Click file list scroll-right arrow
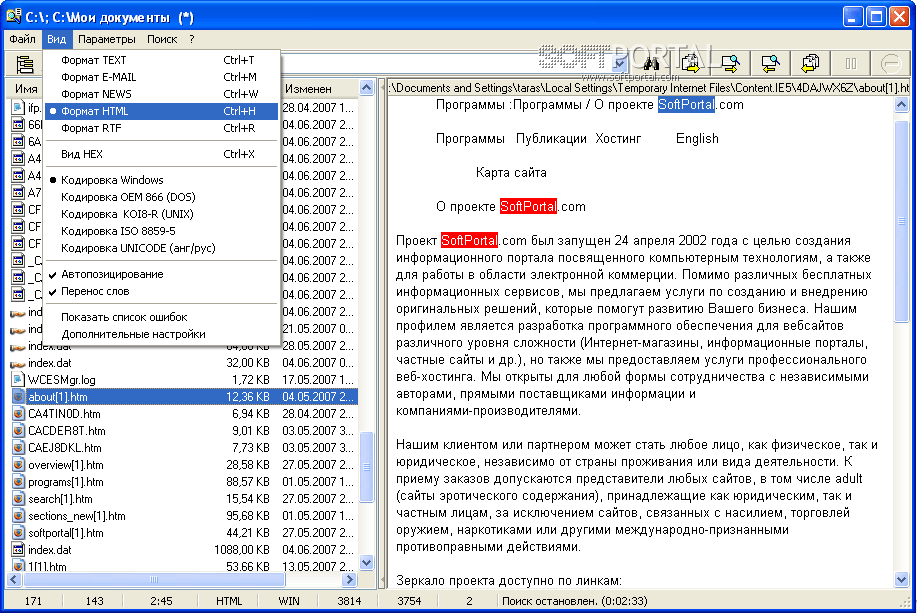 pos(350,580)
